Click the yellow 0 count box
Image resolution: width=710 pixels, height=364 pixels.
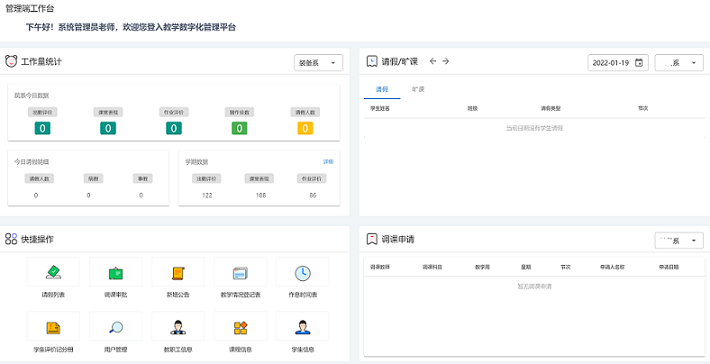point(305,129)
